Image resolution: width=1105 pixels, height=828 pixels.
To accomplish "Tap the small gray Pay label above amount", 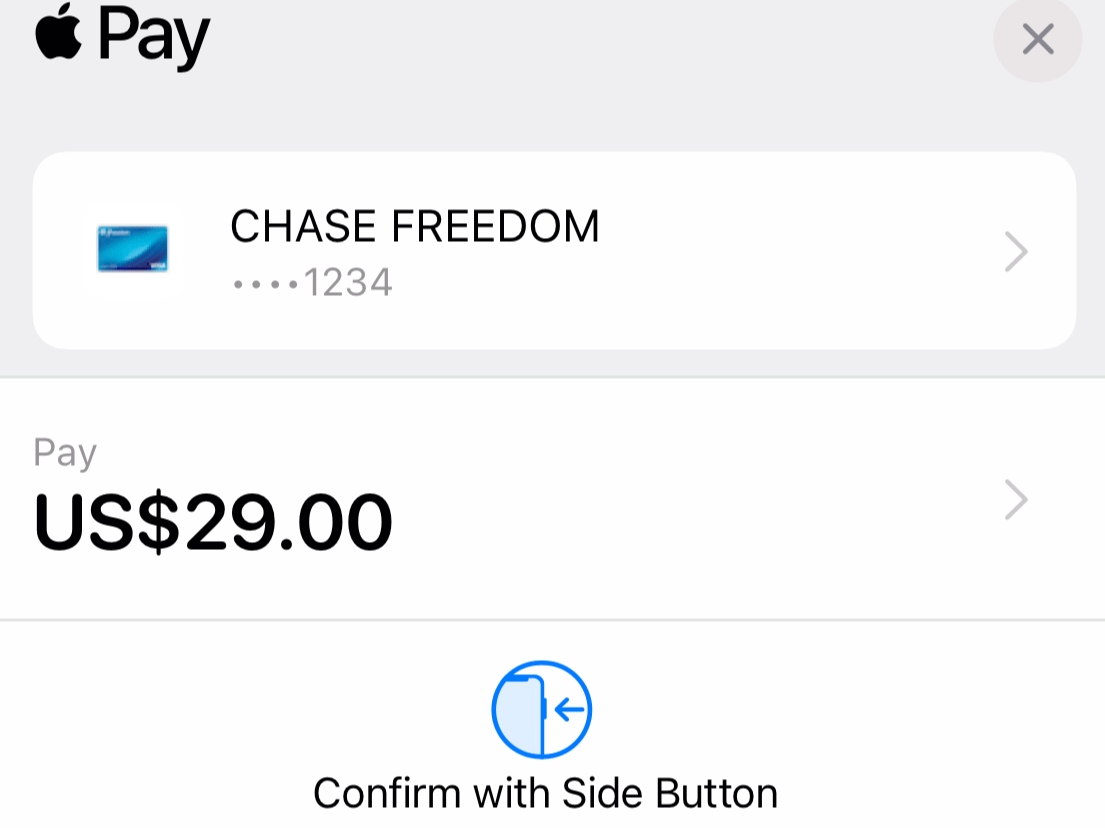I will click(x=65, y=452).
